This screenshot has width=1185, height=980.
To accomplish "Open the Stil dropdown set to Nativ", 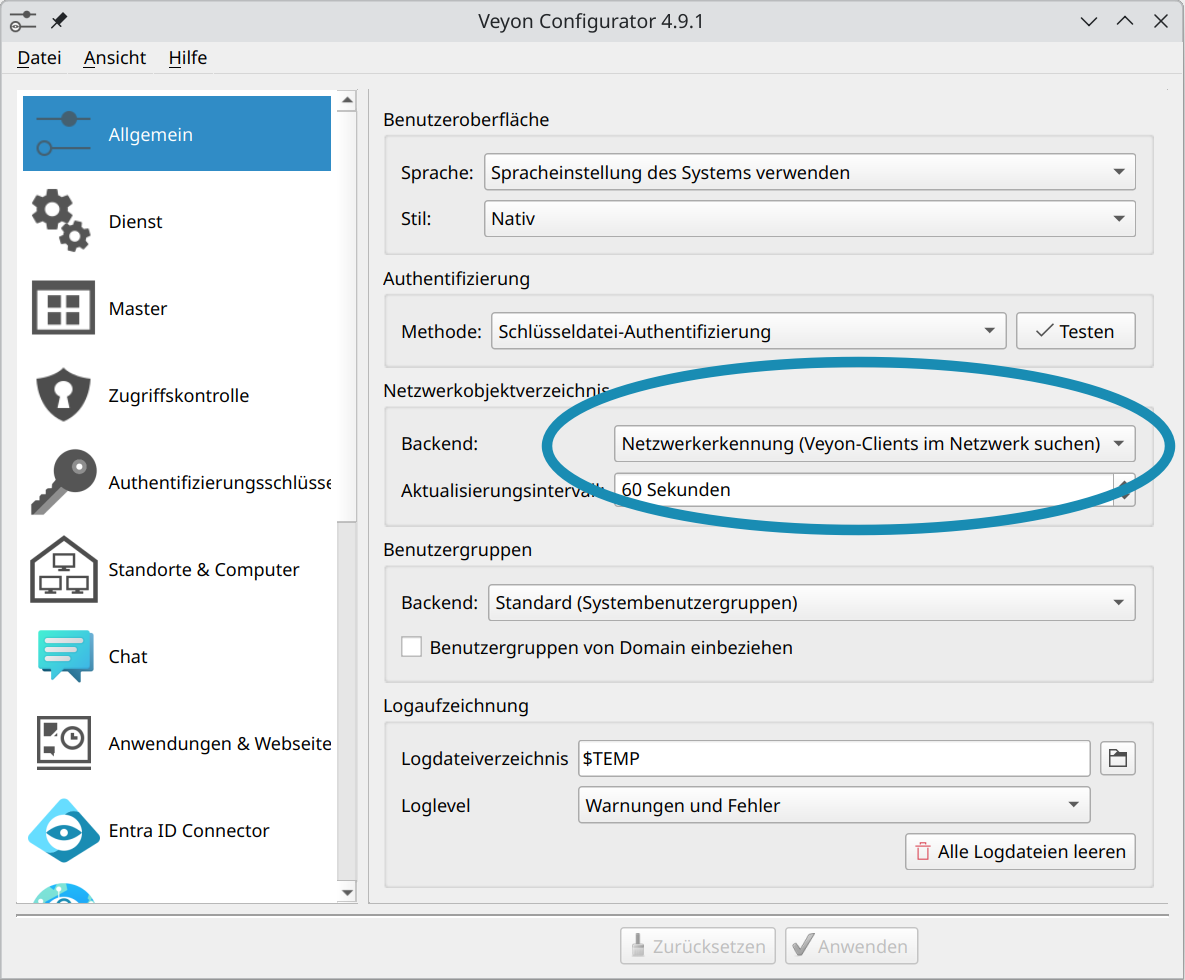I will point(809,219).
